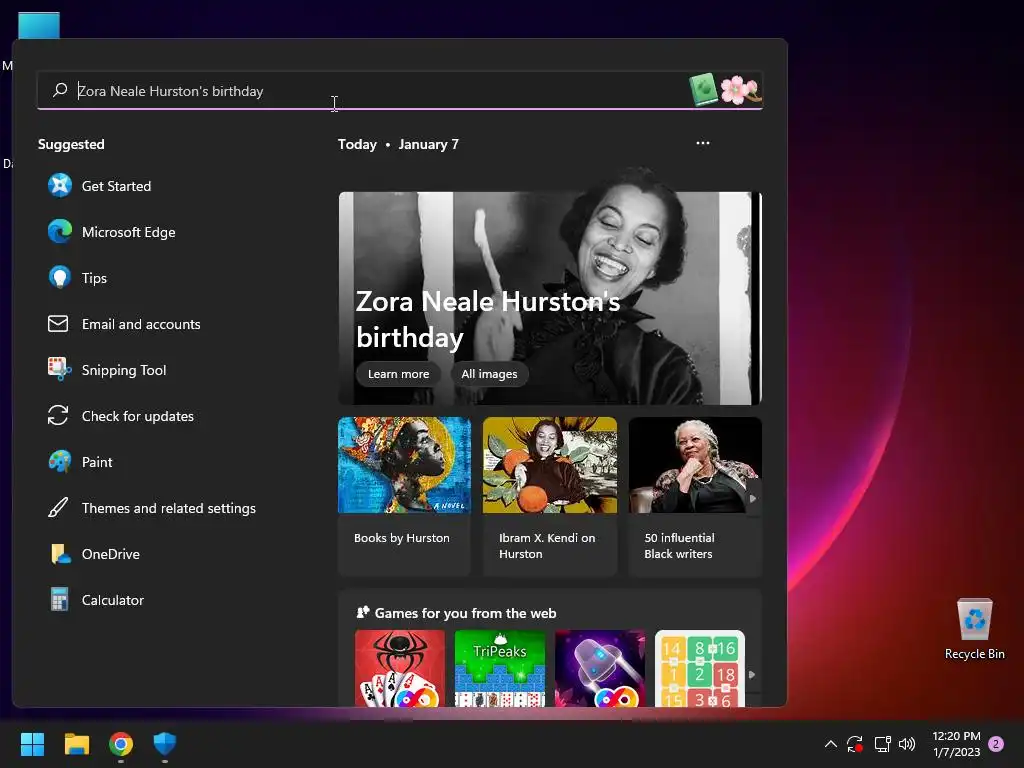
Task: Open the clock showing 12:20 PM
Action: (x=956, y=744)
